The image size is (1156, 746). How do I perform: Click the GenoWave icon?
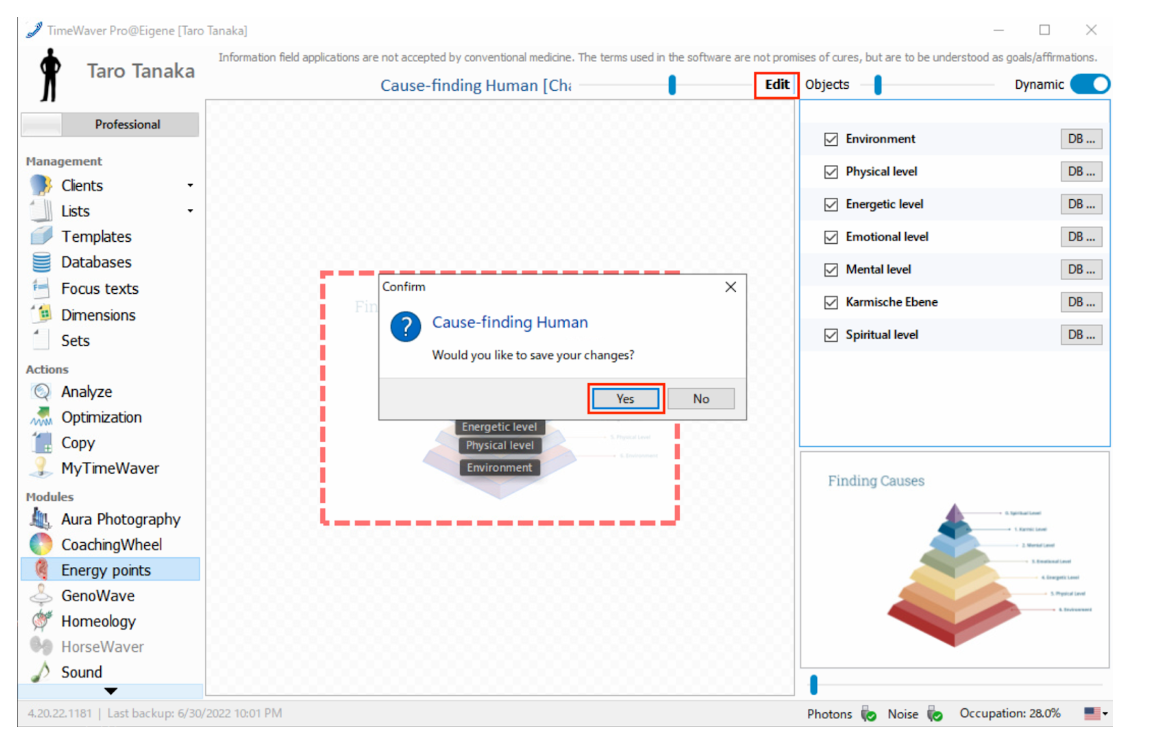(x=41, y=595)
